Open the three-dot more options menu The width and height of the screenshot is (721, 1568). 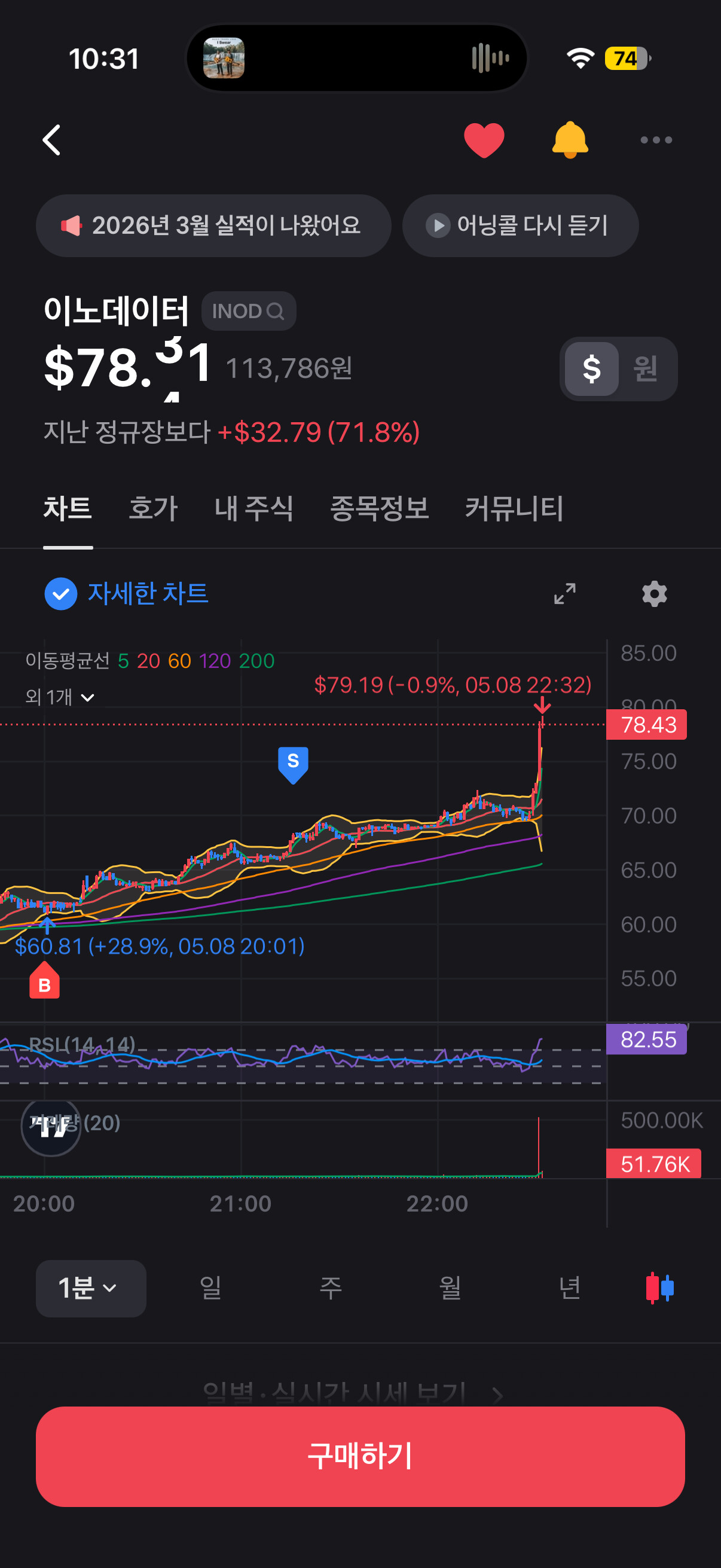[x=656, y=140]
